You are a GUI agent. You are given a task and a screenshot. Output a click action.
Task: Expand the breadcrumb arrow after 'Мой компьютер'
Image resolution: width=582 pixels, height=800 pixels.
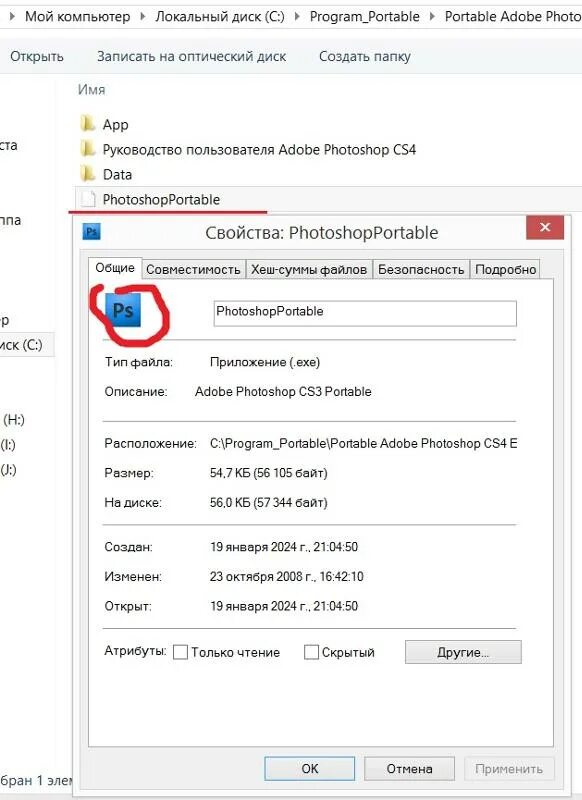point(143,16)
